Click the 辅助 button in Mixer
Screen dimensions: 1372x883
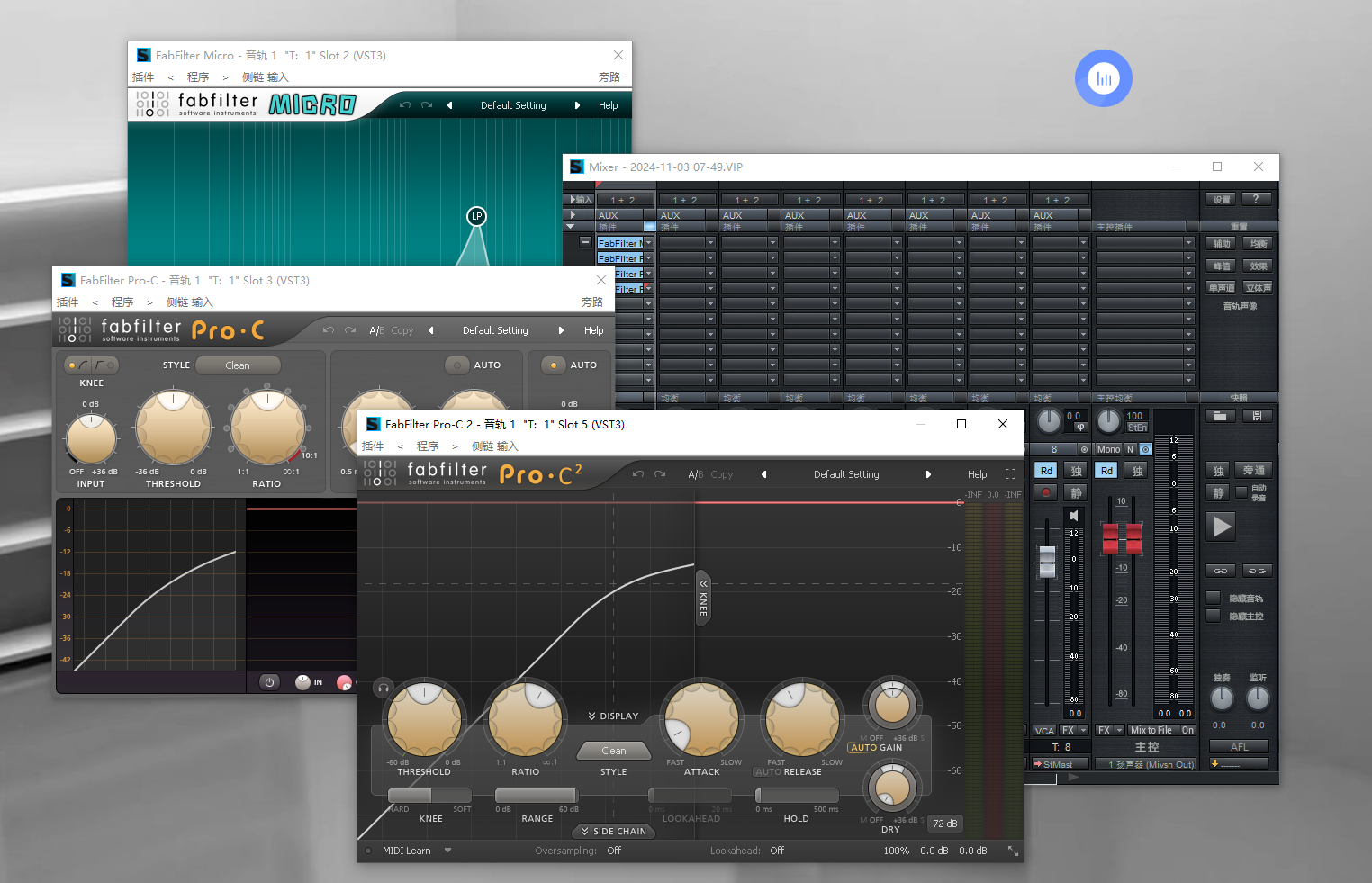[1221, 243]
